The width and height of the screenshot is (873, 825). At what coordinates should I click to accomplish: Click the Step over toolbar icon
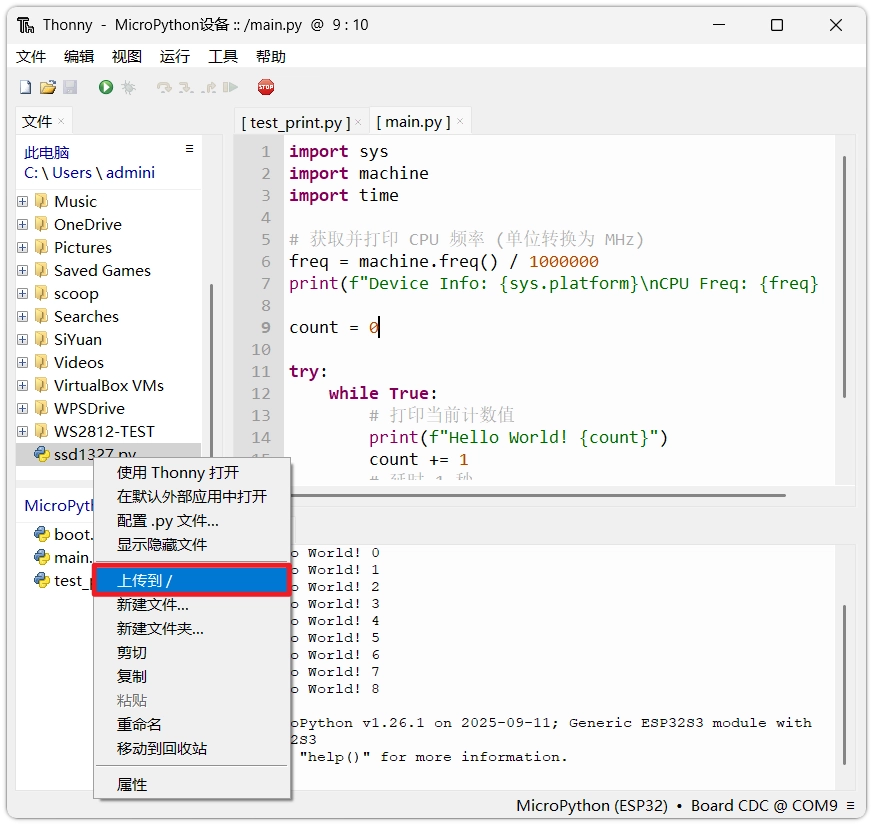[x=164, y=88]
